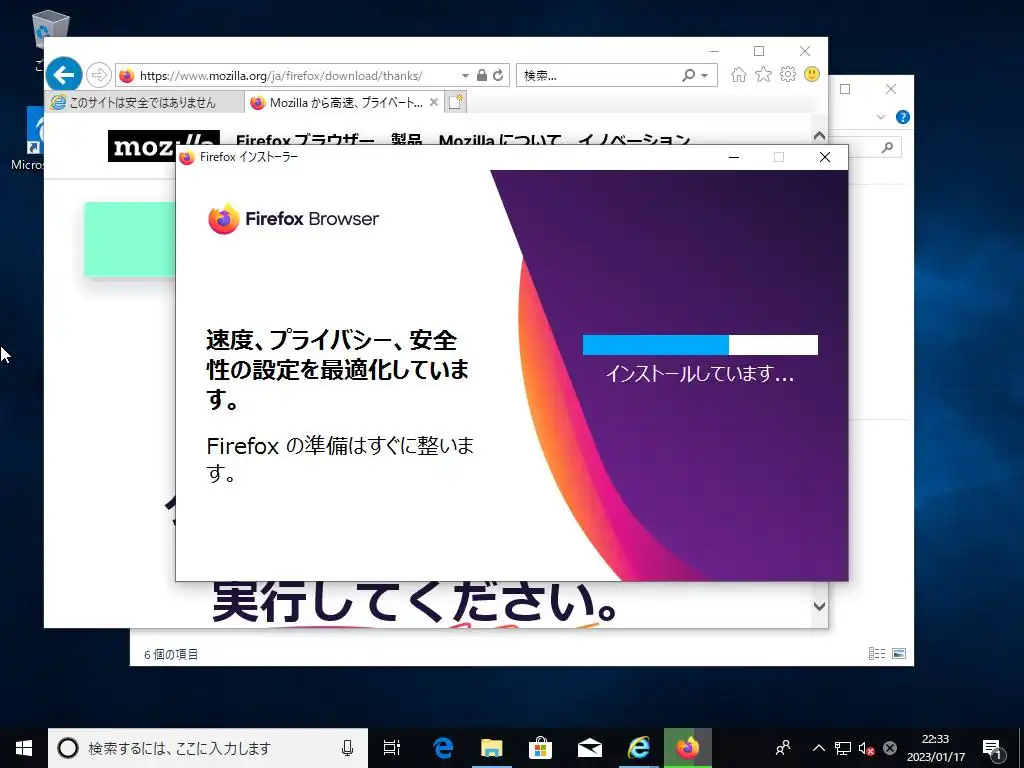
Task: Switch to Internet Explorer in the taskbar
Action: point(639,748)
